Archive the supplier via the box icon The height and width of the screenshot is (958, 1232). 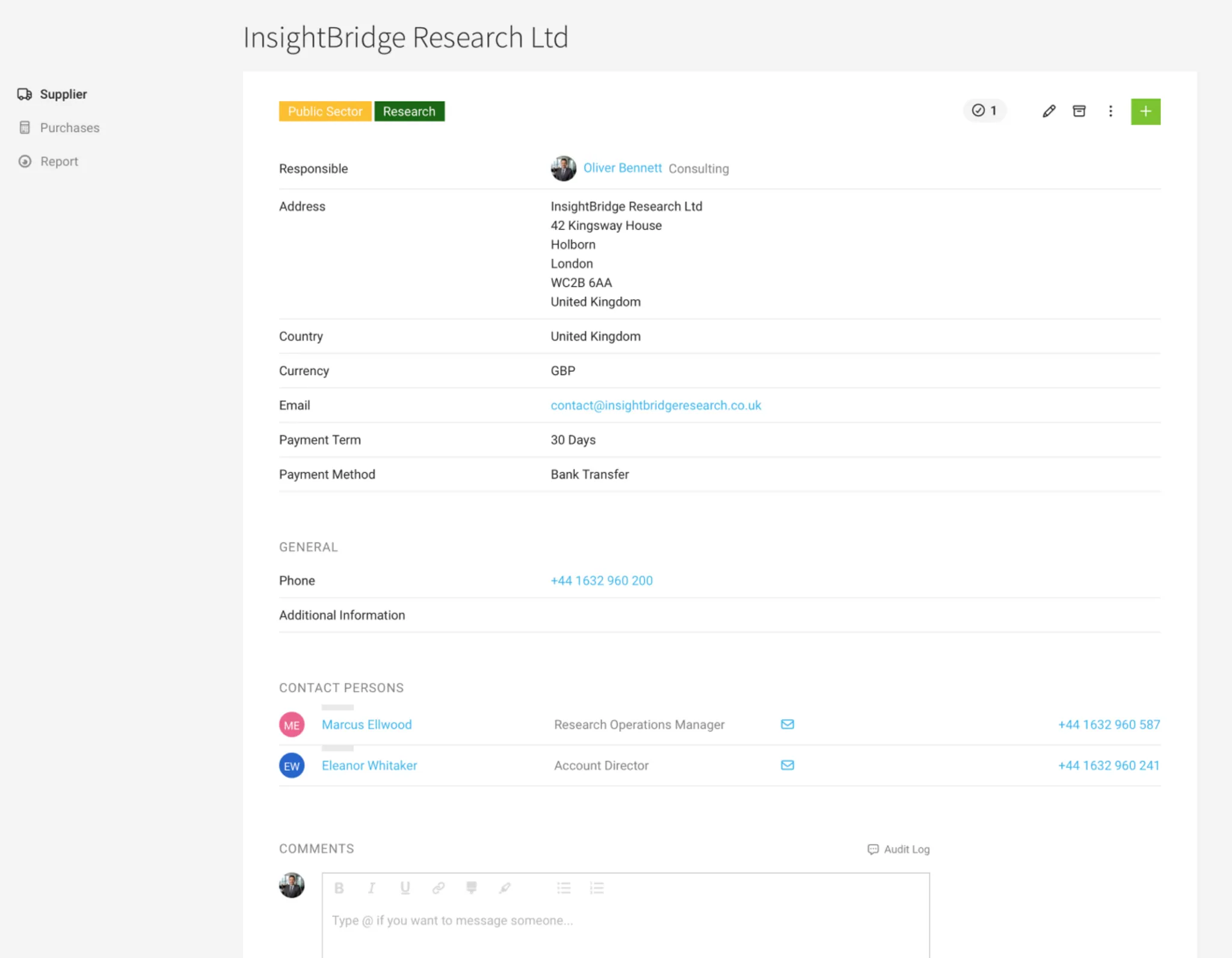tap(1079, 111)
